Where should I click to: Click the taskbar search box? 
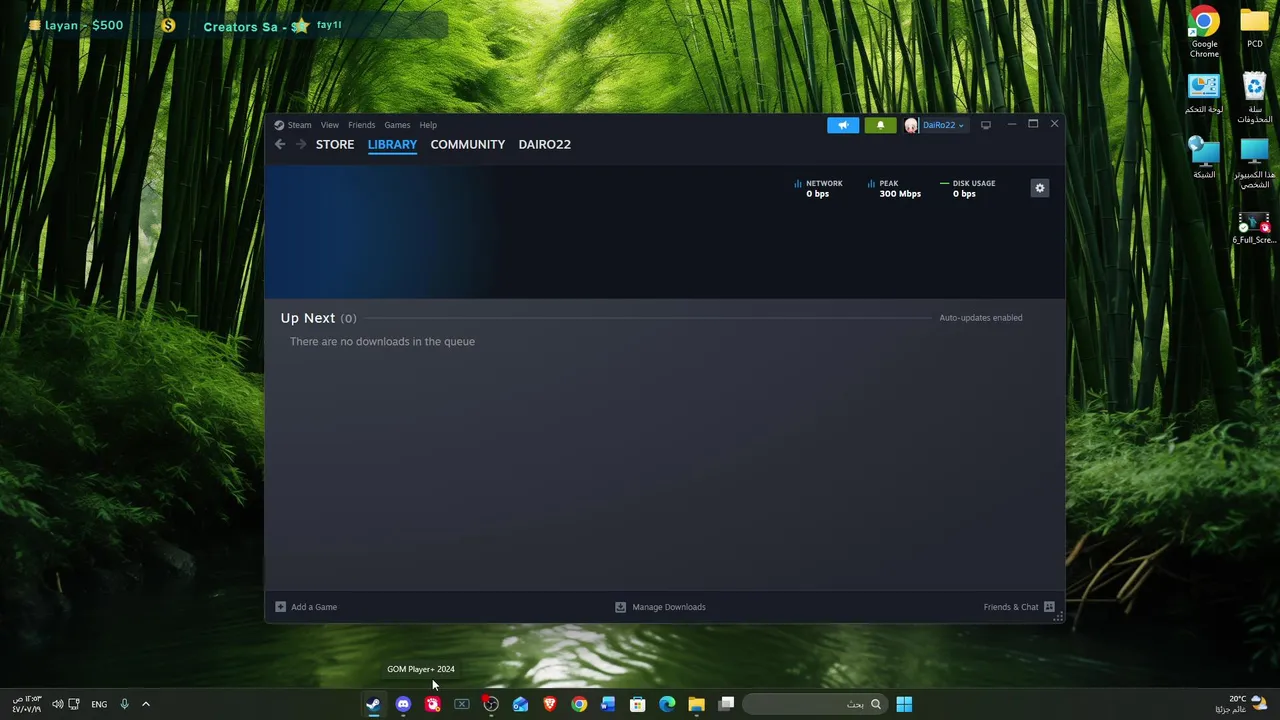pyautogui.click(x=815, y=704)
